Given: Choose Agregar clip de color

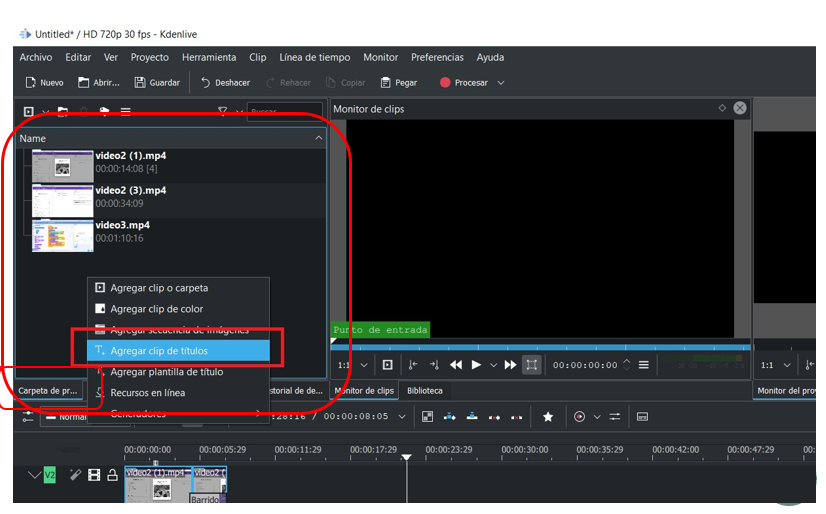Looking at the screenshot, I should pyautogui.click(x=179, y=309).
